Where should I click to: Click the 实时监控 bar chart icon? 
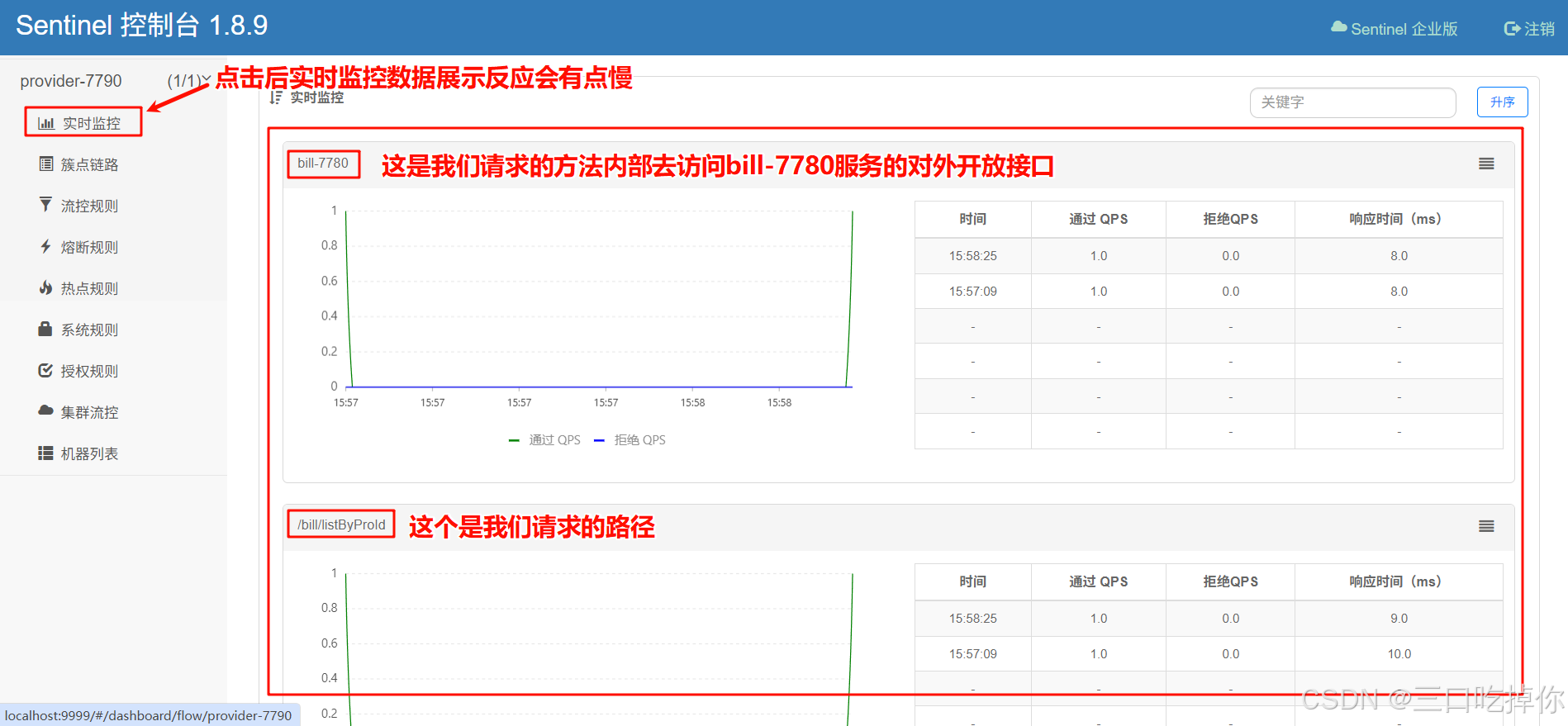click(x=46, y=123)
